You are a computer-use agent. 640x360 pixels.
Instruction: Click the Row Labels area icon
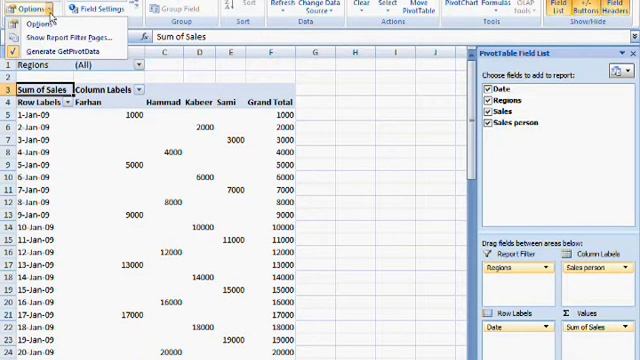(487, 313)
